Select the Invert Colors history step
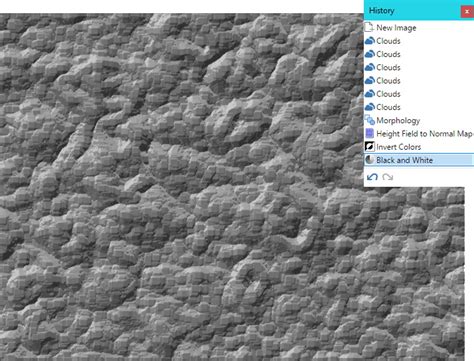474x361 pixels. coord(419,147)
